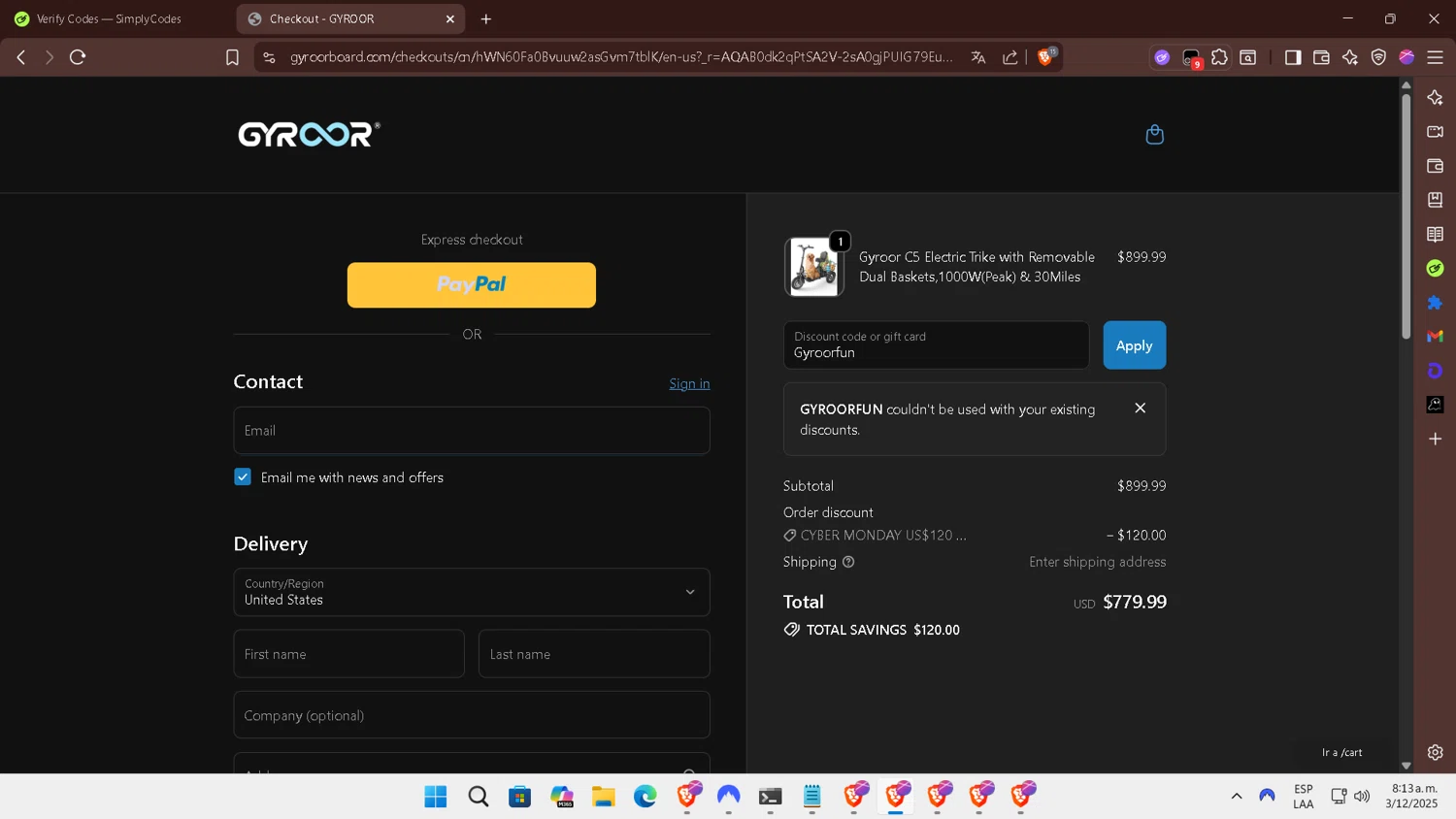Open sidebar settings gear icon
The height and width of the screenshot is (819, 1456).
point(1435,752)
